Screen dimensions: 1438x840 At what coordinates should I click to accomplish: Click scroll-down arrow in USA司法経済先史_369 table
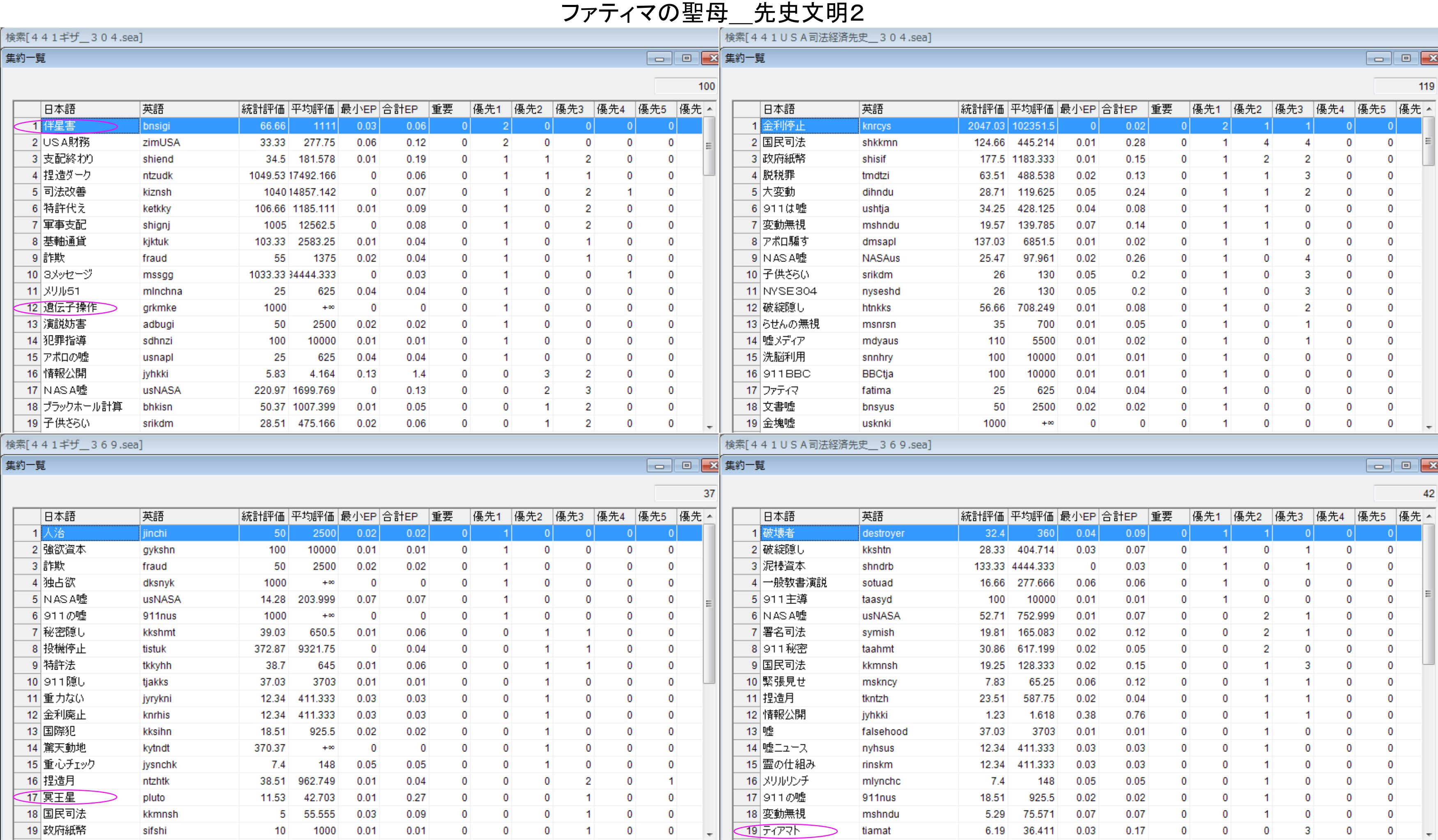(1429, 834)
